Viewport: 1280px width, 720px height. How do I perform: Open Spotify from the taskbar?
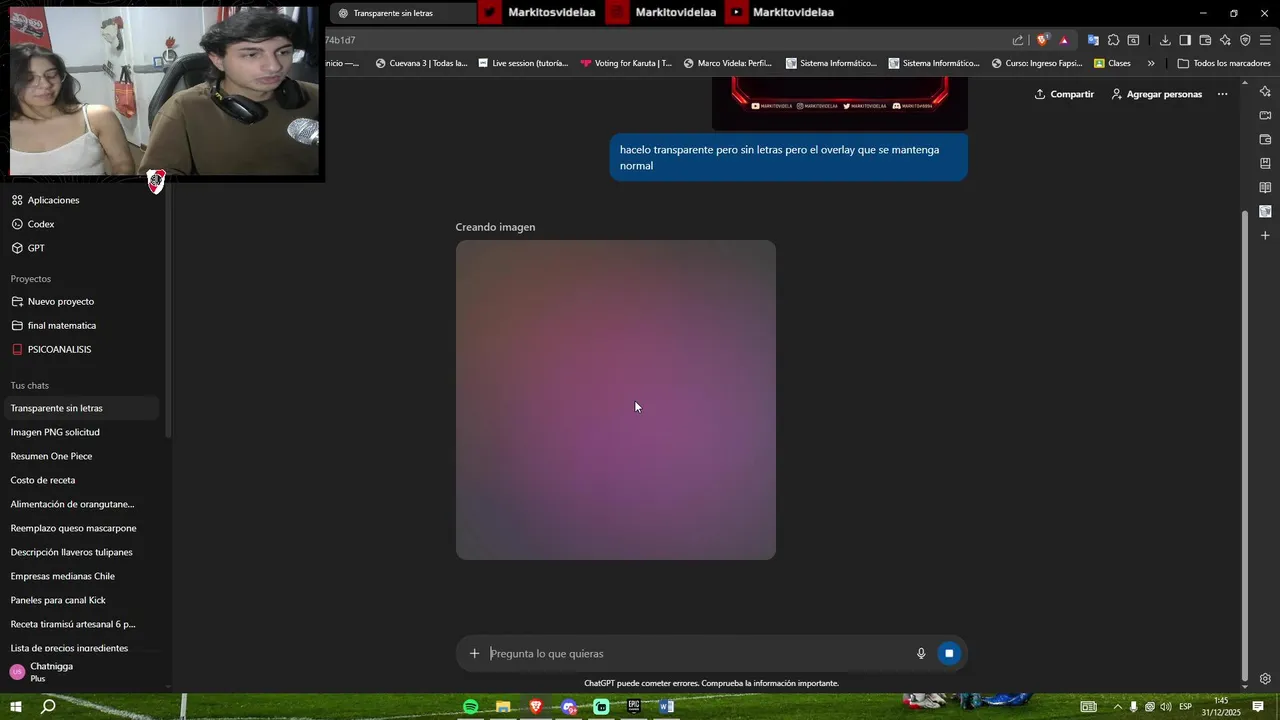coord(471,707)
